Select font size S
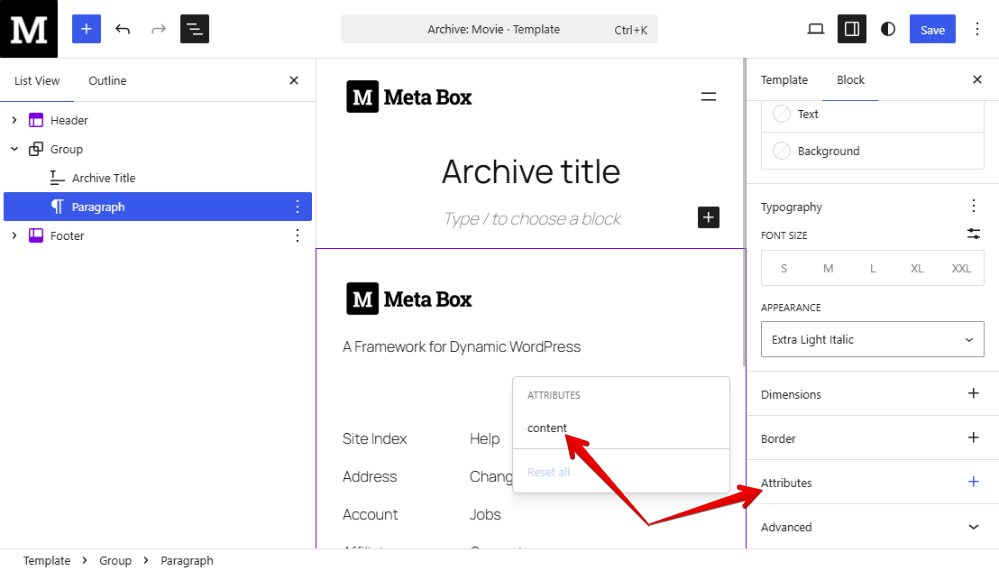999x571 pixels. point(784,268)
